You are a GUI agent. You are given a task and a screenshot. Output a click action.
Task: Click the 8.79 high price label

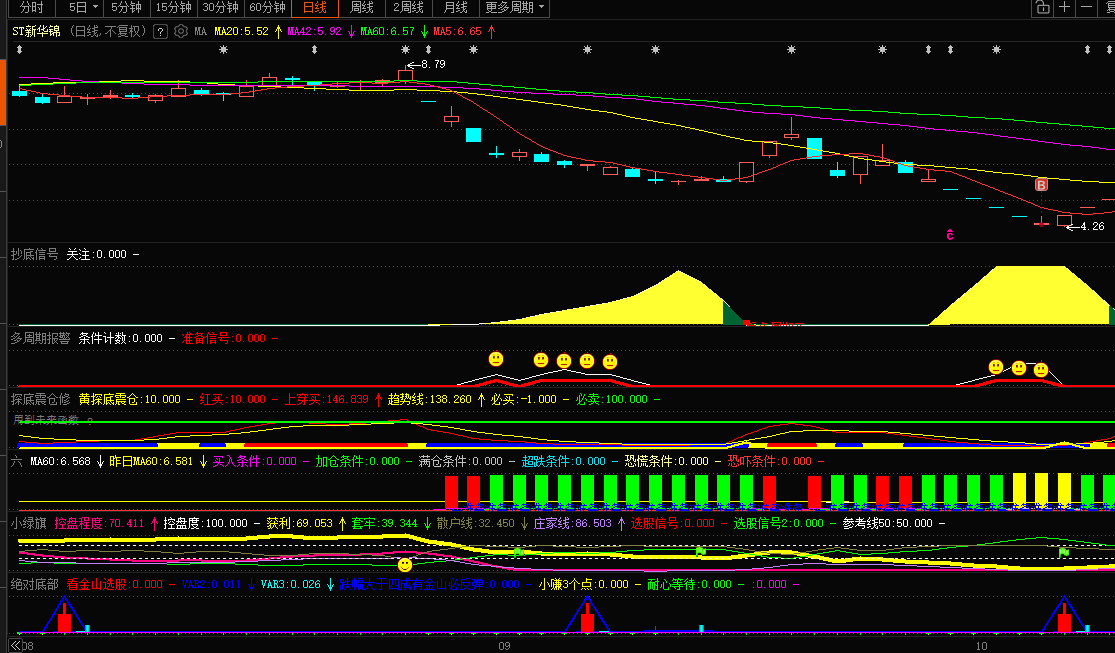point(433,64)
